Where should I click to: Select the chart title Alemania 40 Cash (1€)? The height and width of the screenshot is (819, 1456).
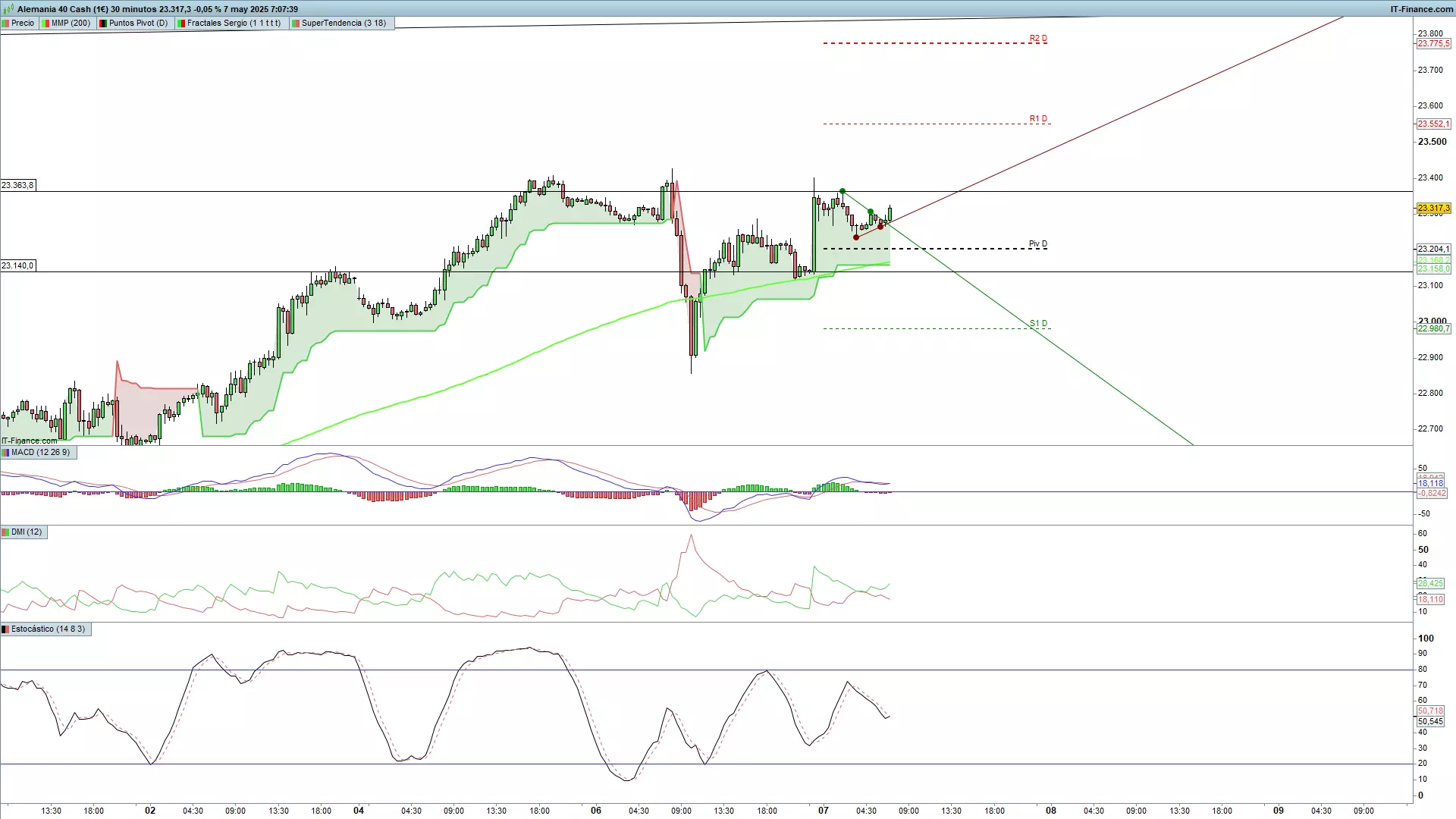pyautogui.click(x=63, y=9)
